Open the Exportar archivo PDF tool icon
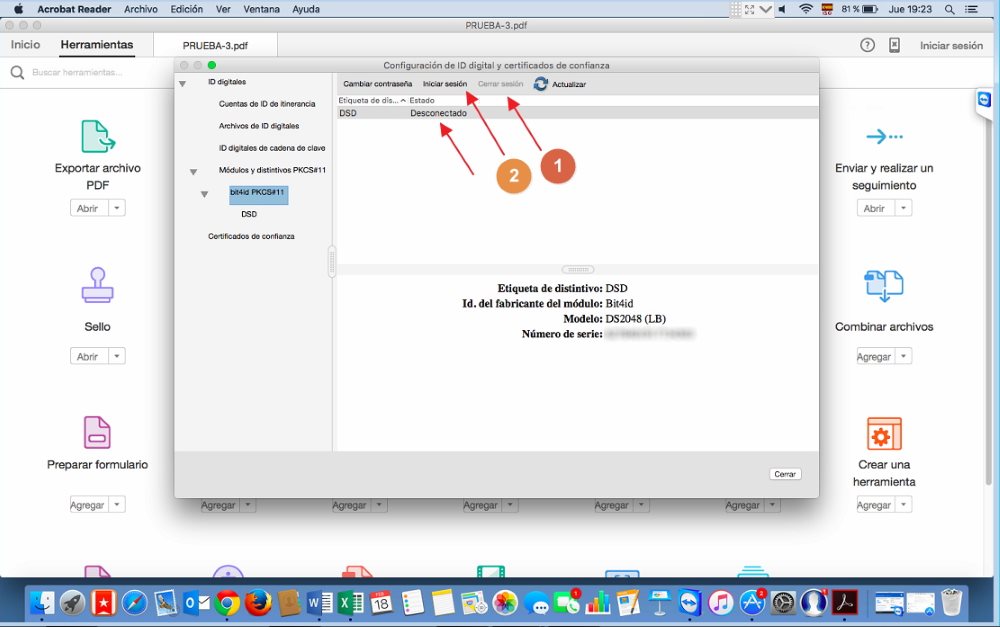Viewport: 1000px width, 627px height. [x=98, y=136]
